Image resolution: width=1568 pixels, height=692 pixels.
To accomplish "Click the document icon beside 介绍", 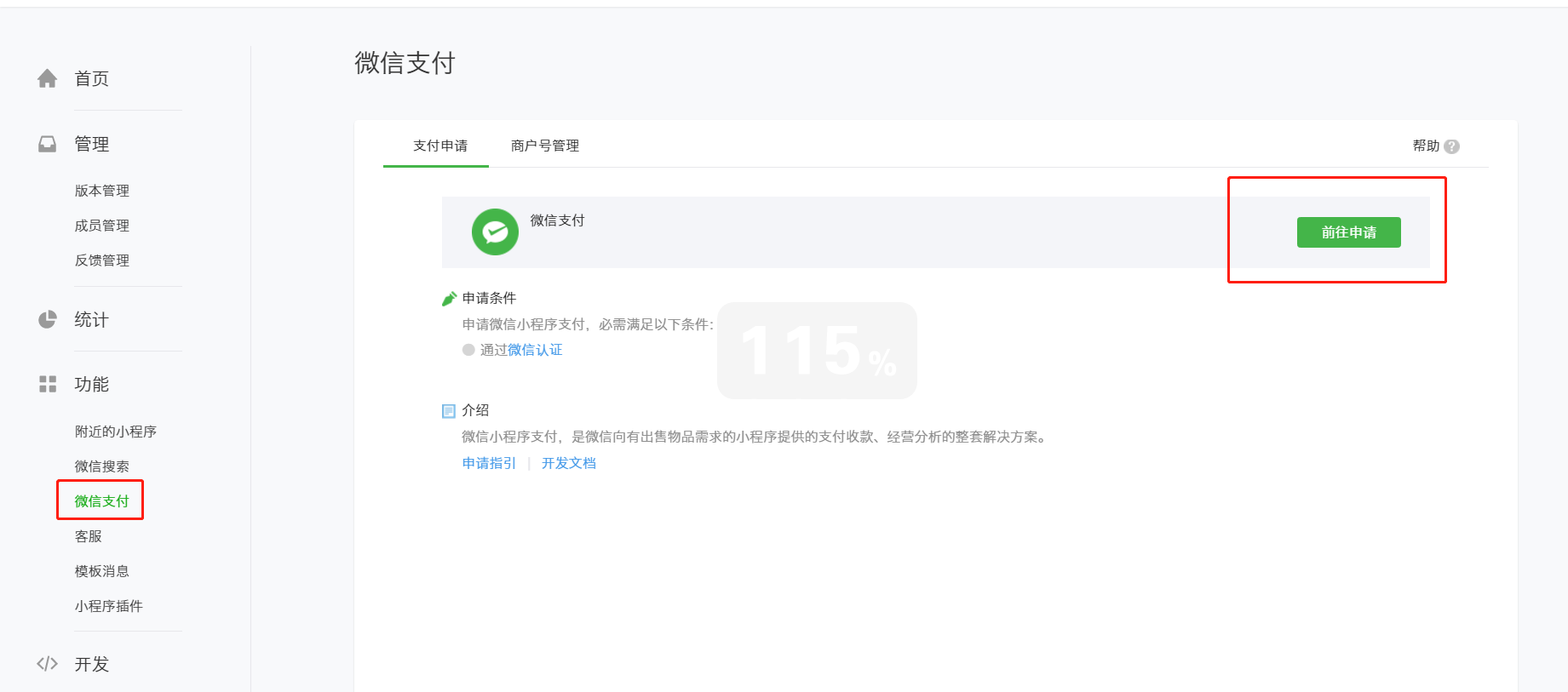I will coord(449,411).
